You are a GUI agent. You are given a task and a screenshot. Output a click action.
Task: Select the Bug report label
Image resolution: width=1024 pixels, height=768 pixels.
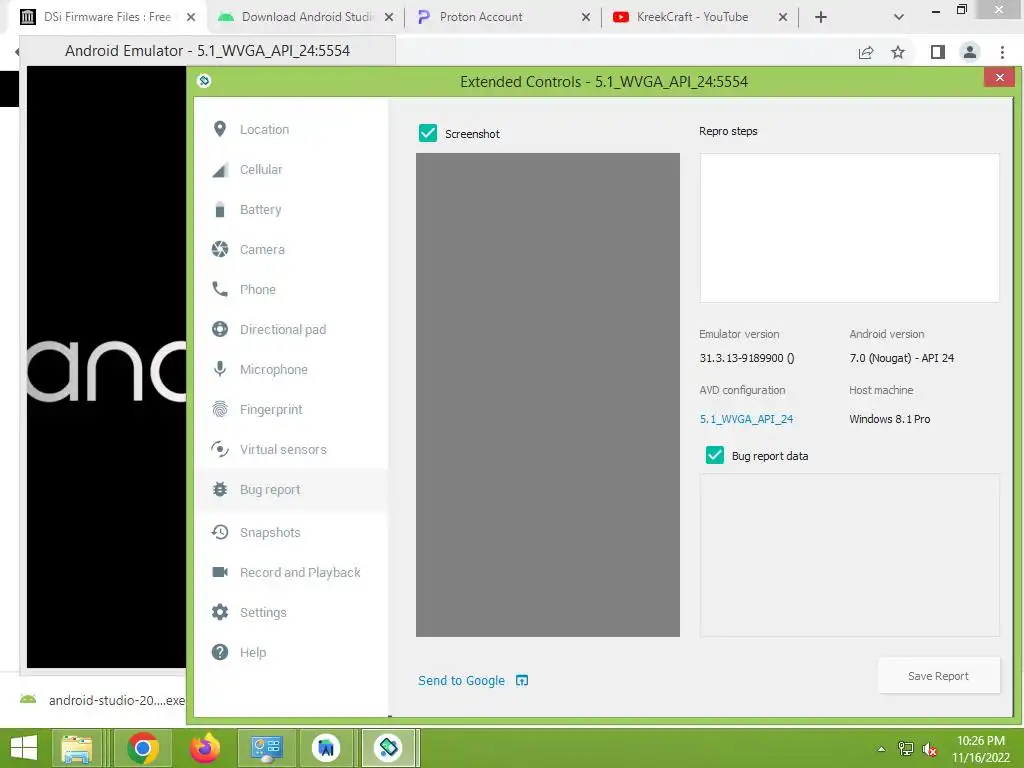coord(270,490)
